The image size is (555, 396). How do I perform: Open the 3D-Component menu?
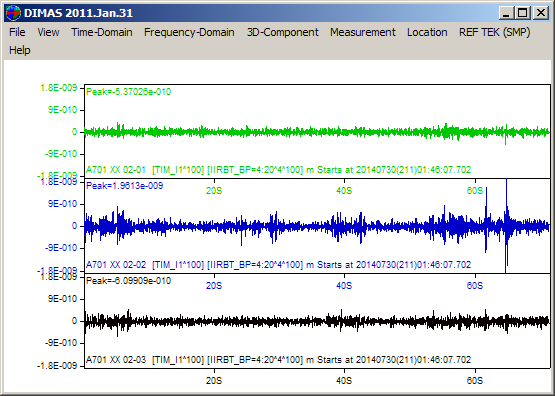click(x=282, y=32)
